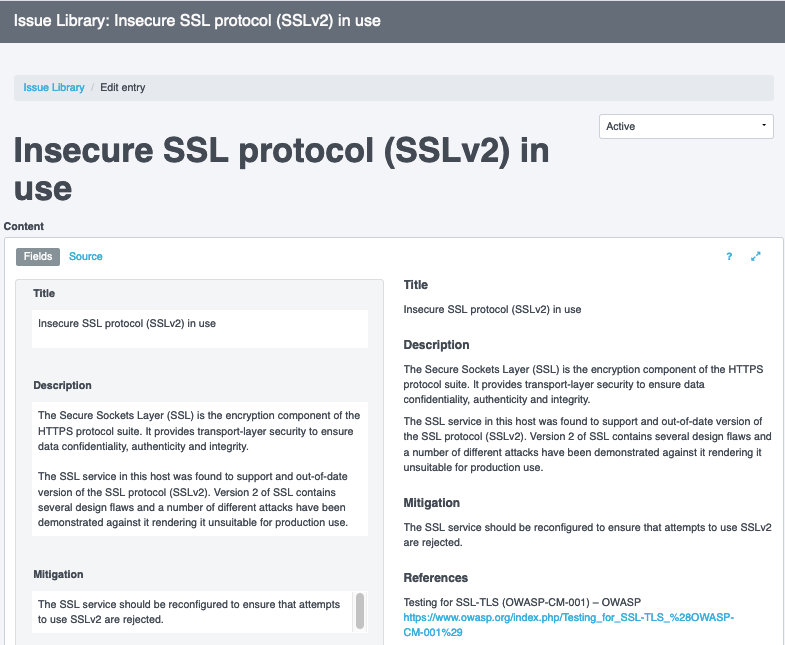Viewport: 785px width, 645px height.
Task: Go to Issue Library breadcrumb link
Action: 54,88
